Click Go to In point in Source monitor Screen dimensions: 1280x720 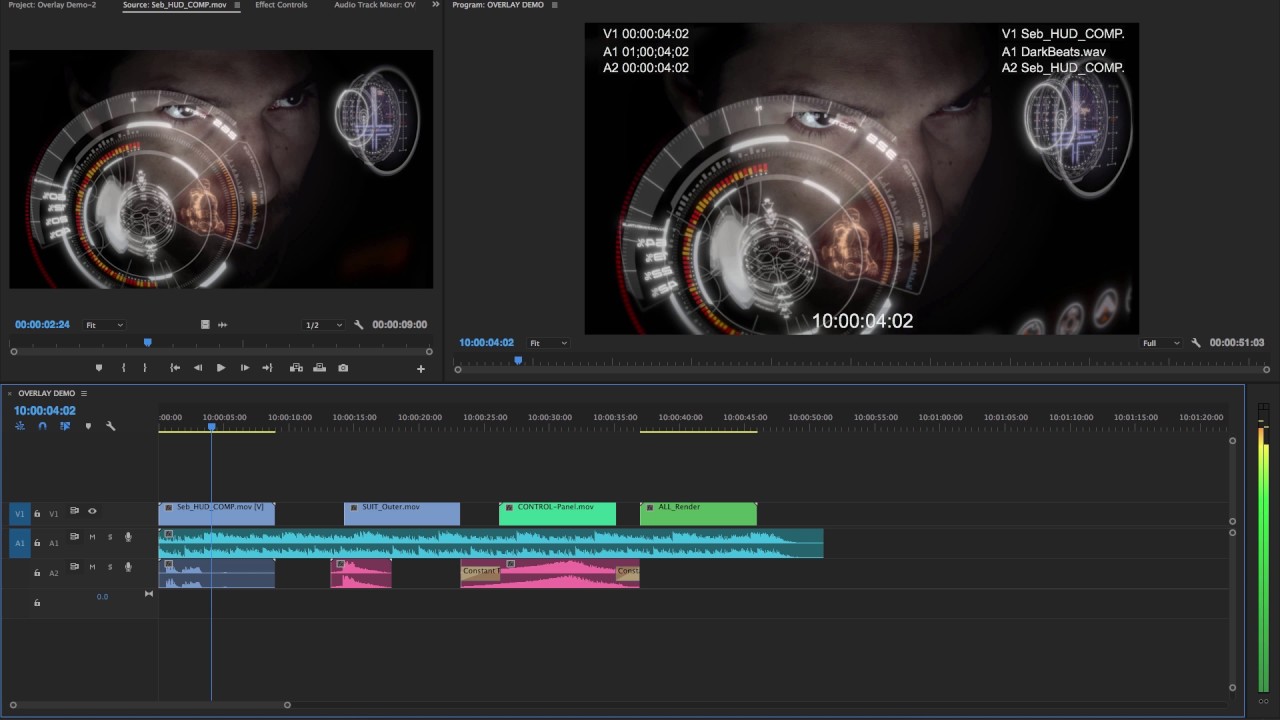pos(175,368)
